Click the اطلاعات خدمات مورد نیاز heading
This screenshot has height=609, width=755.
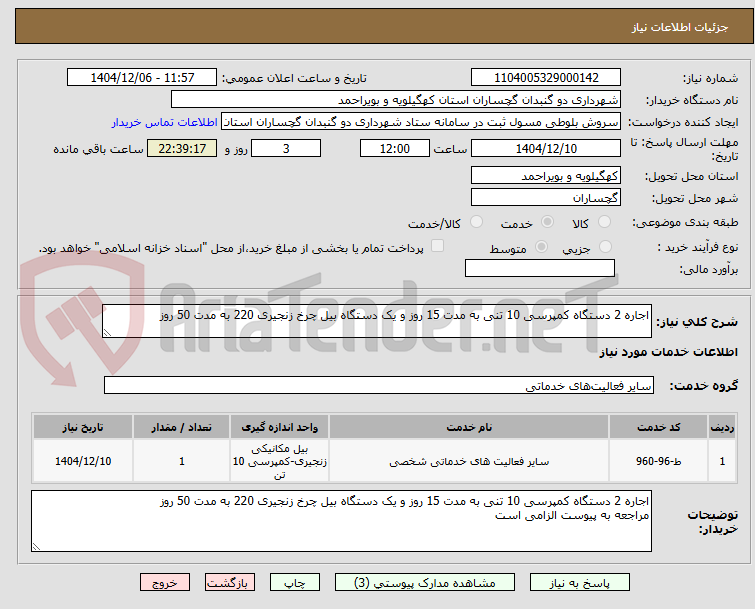(x=668, y=352)
